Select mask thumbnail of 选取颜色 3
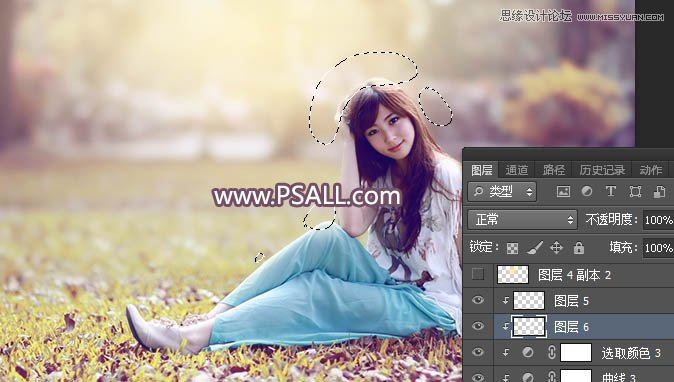The image size is (674, 382). pos(576,352)
